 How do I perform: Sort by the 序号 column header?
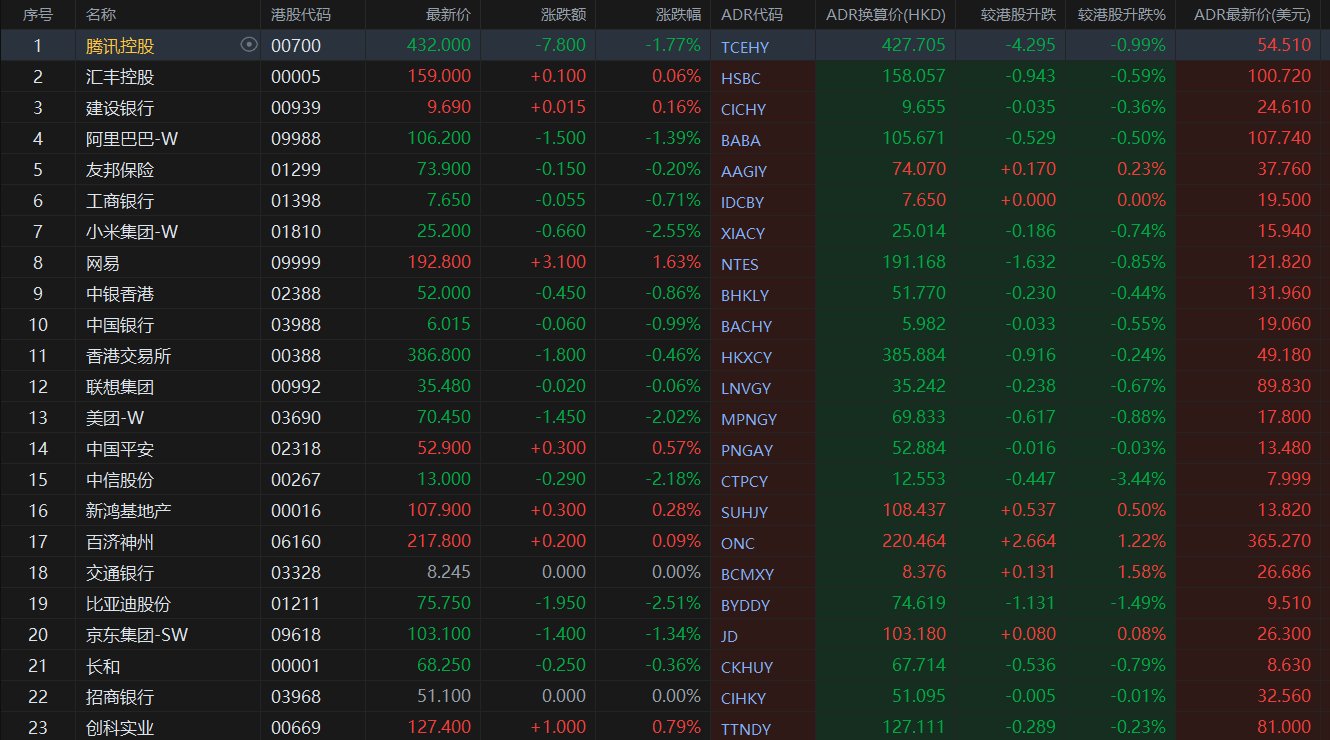click(x=38, y=15)
